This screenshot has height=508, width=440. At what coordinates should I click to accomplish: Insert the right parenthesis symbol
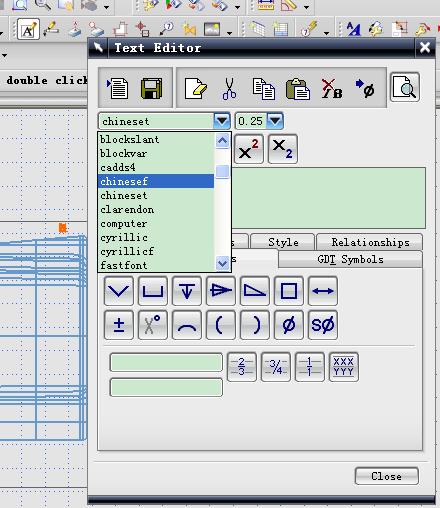click(255, 325)
